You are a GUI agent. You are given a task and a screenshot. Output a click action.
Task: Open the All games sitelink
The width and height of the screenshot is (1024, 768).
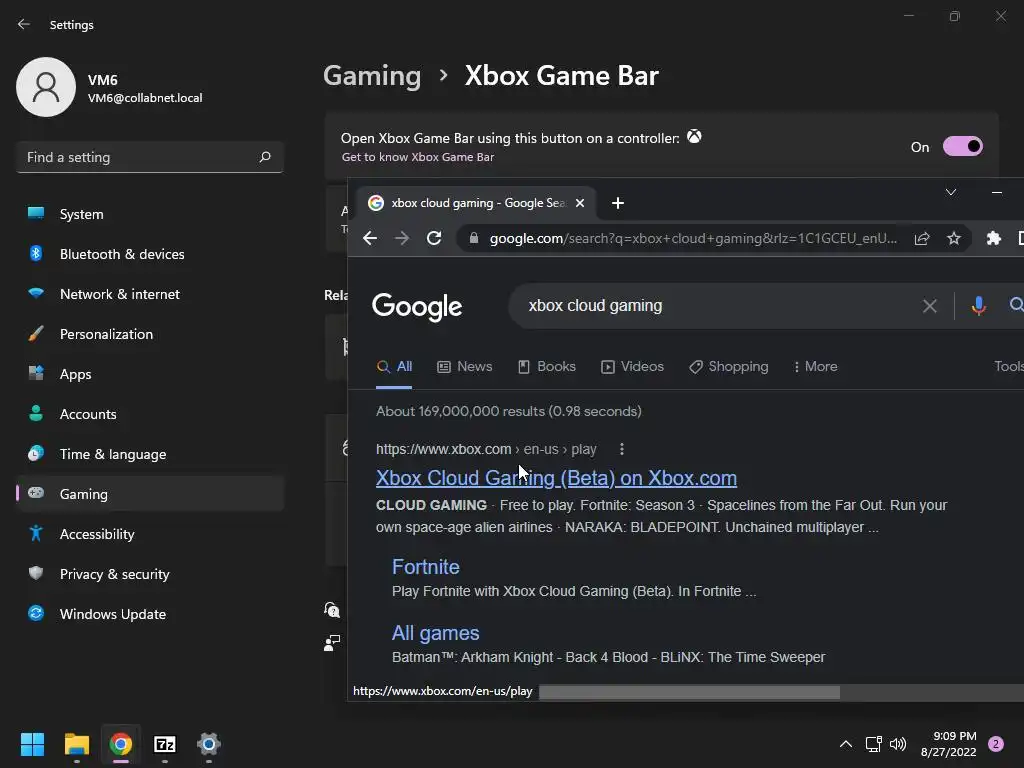point(436,633)
